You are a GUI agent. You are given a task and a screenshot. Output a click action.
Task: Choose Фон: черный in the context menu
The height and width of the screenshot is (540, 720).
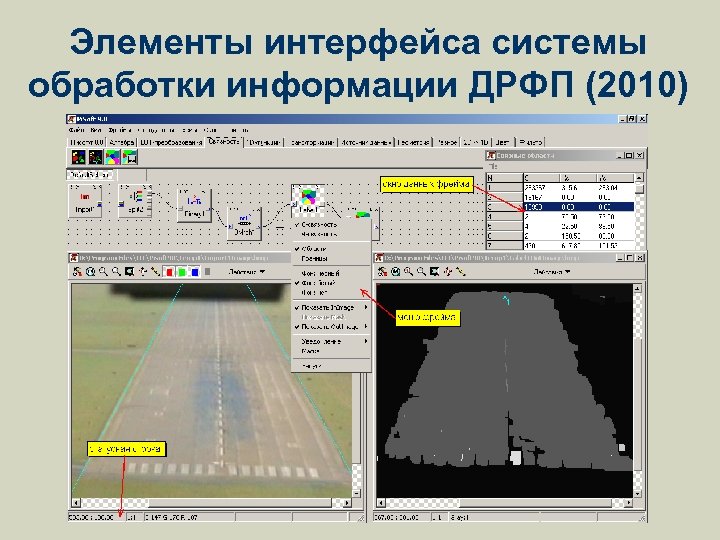(x=331, y=273)
